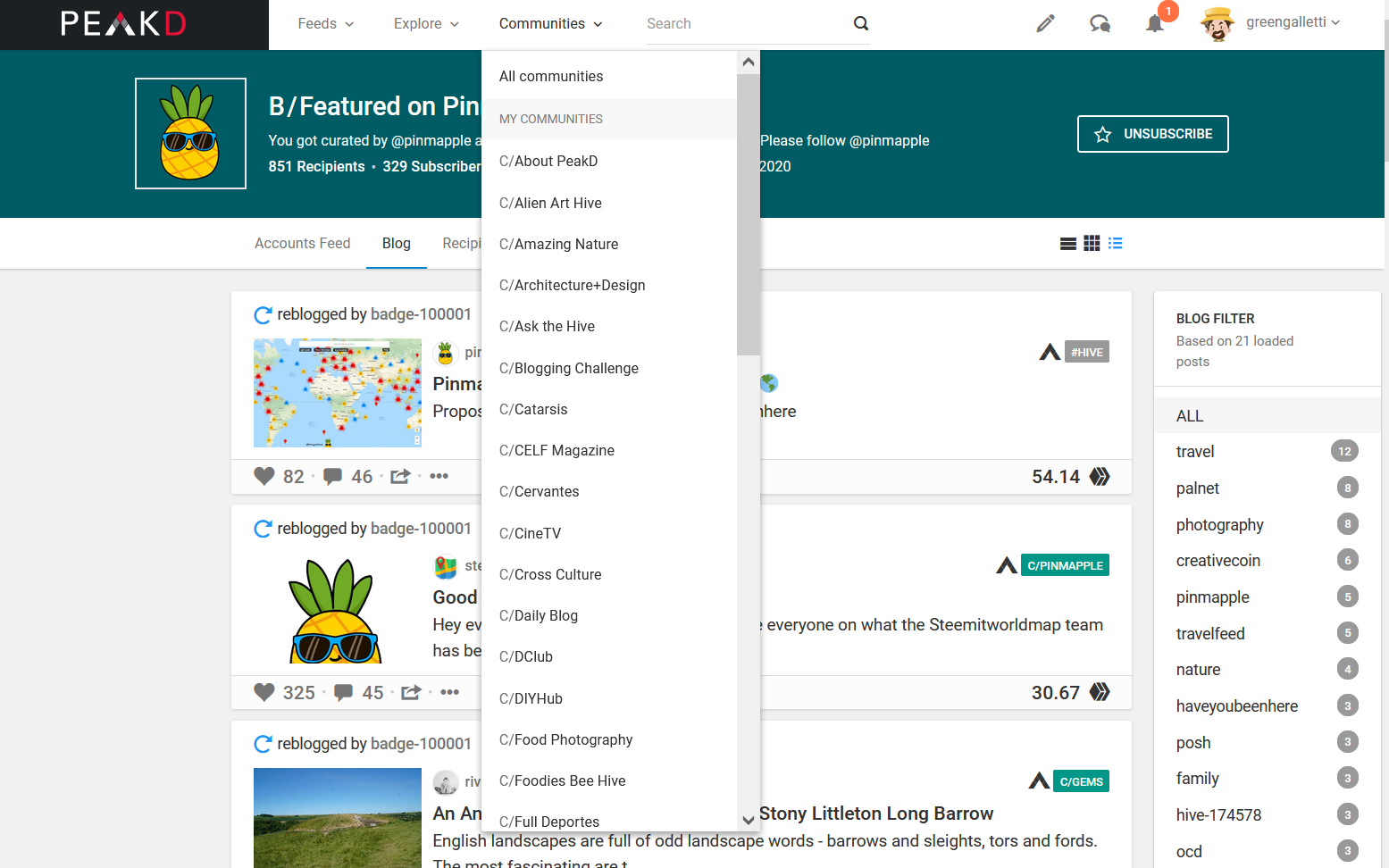
Task: Open comments on the post with 45 replies
Action: coord(343,692)
